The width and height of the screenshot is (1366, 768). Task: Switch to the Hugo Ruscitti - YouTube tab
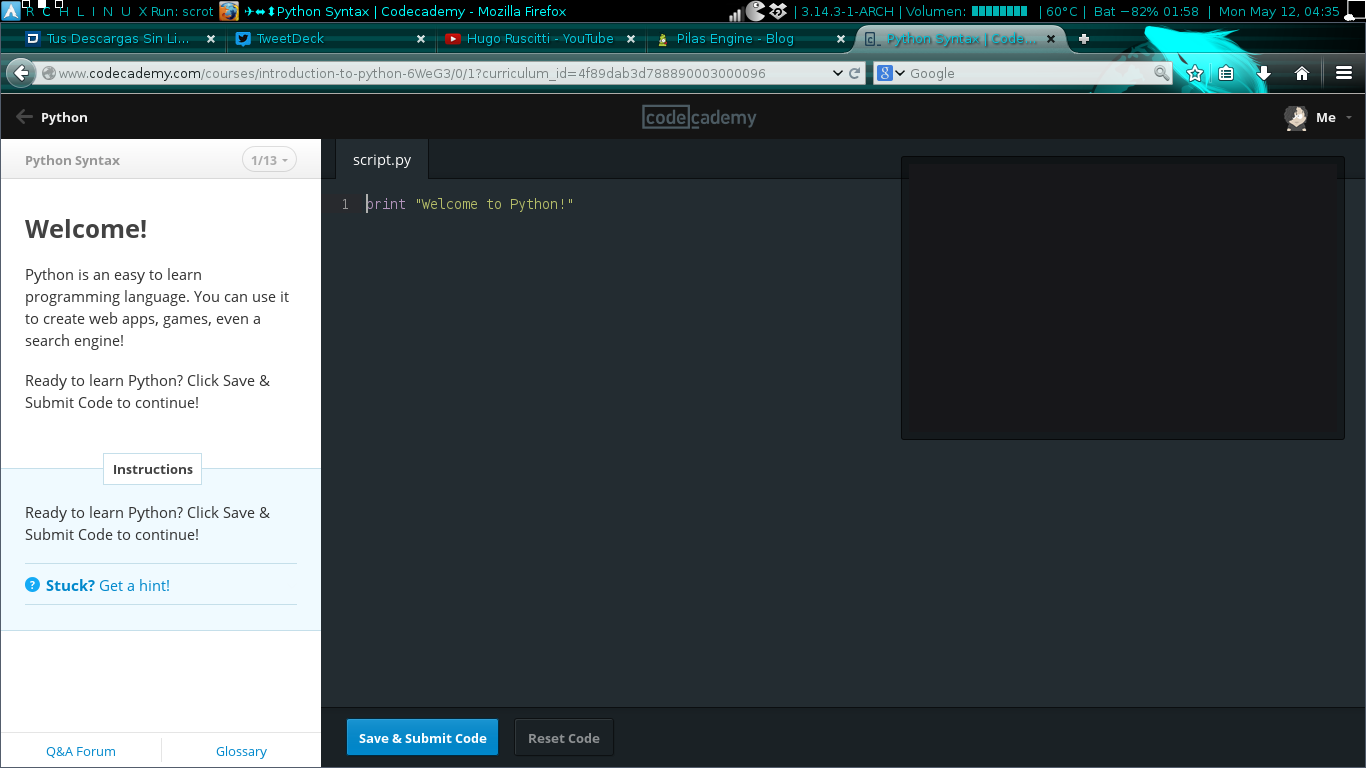click(540, 39)
